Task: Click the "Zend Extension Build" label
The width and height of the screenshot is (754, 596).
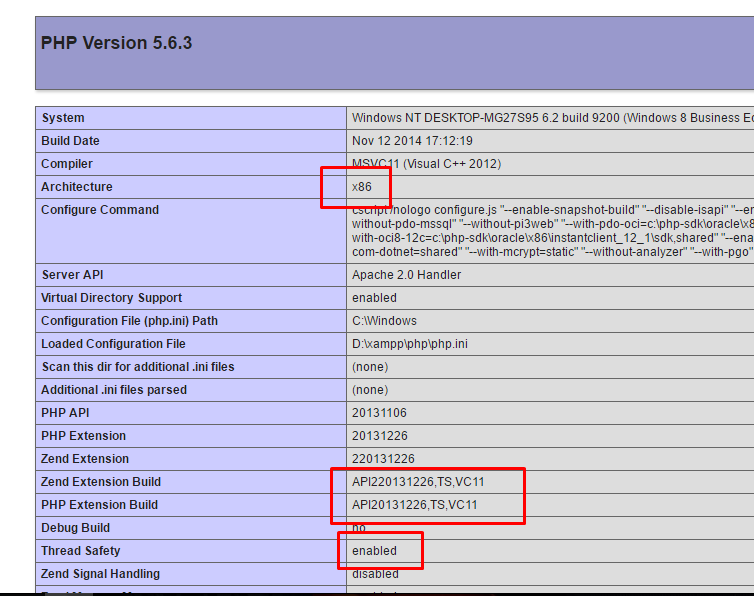Action: (101, 482)
